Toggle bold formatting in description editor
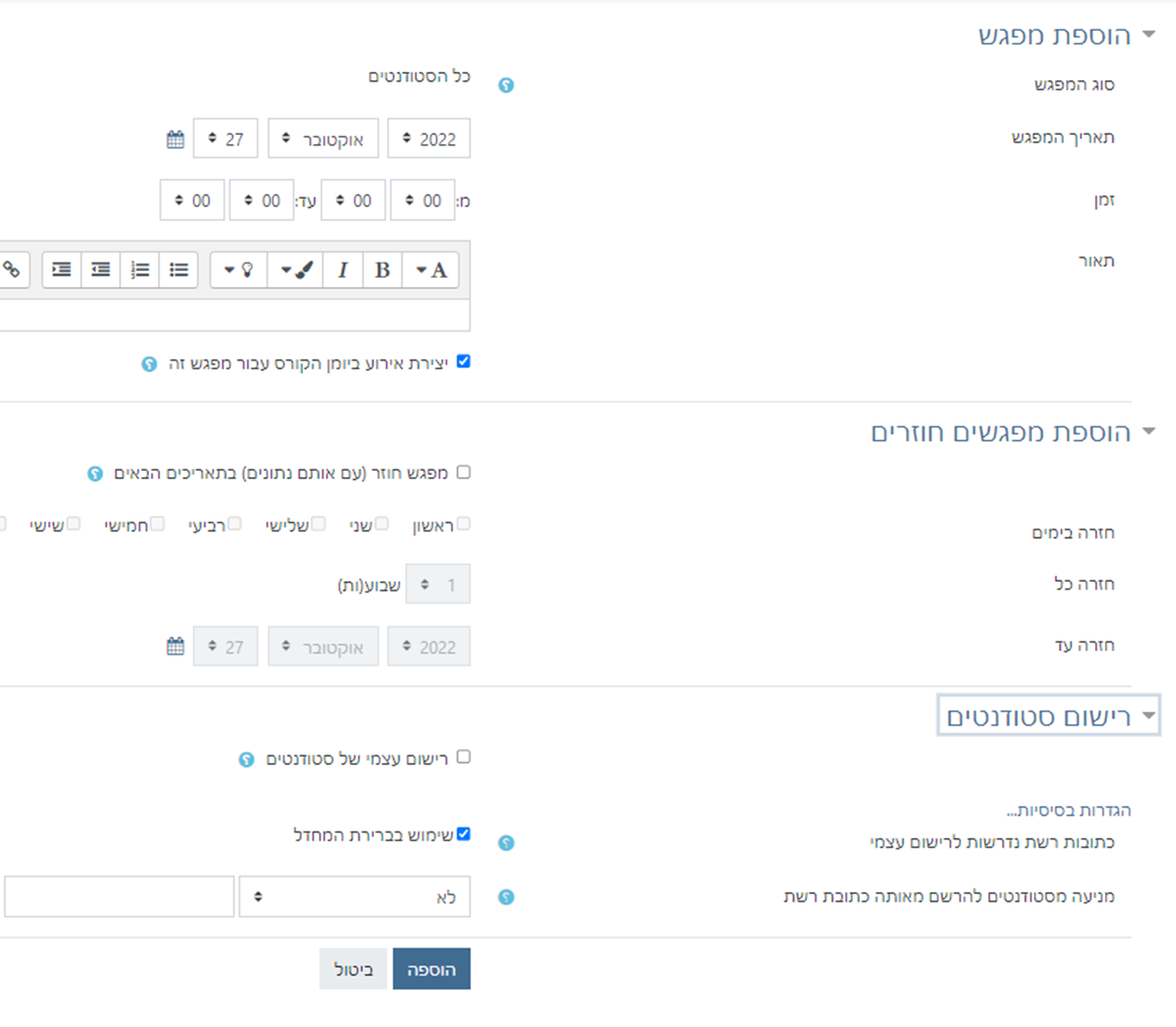Screen dimensions: 1176x1027 (x=382, y=270)
